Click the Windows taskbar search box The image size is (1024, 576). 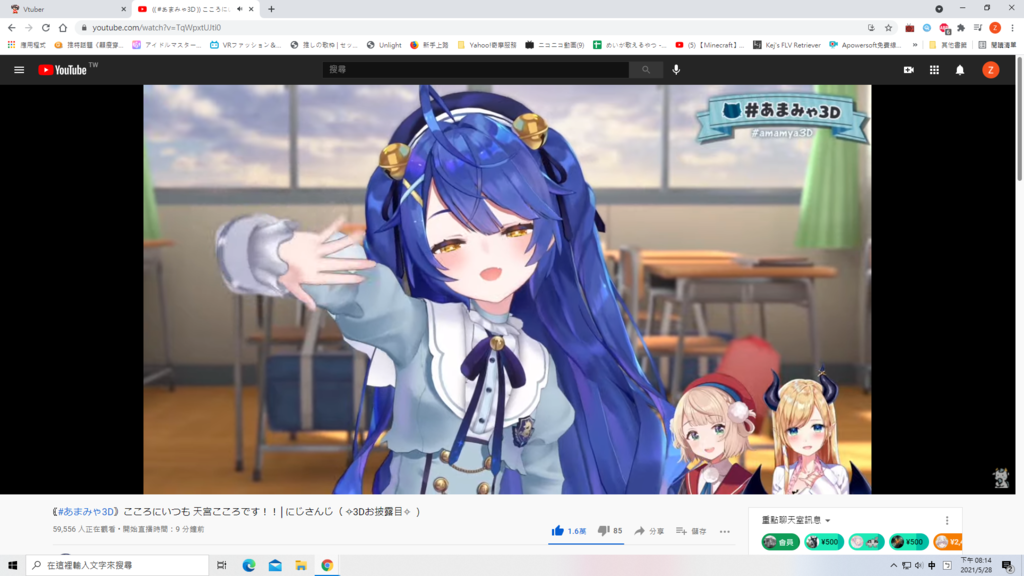click(118, 565)
